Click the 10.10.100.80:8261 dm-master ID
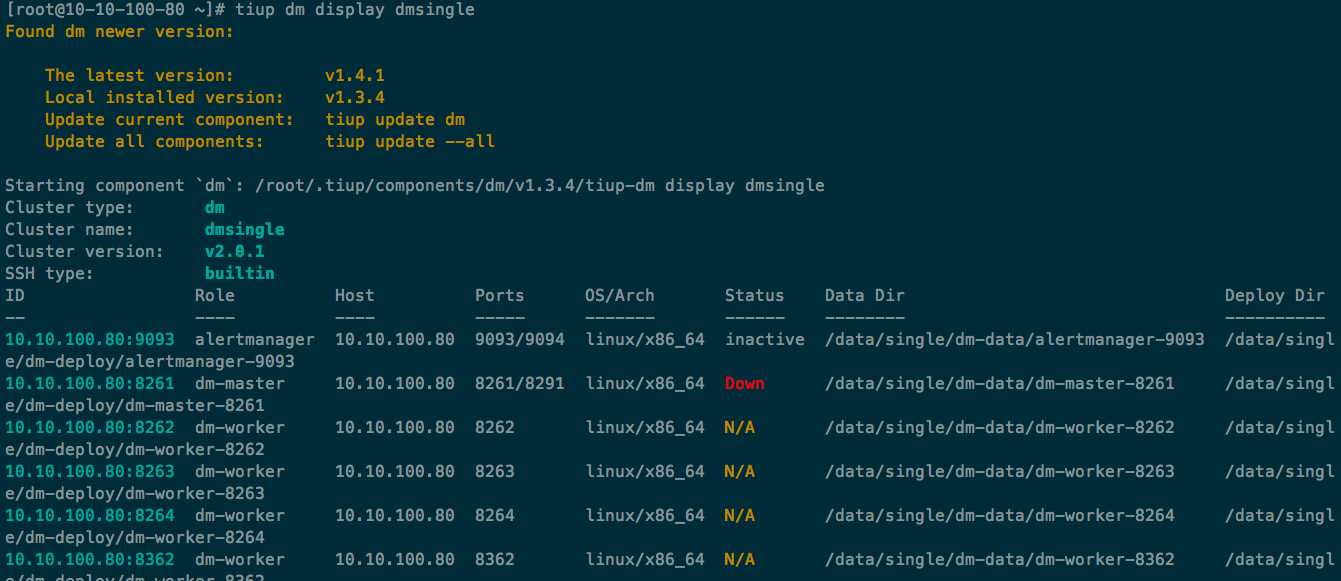The image size is (1341, 581). coord(89,383)
